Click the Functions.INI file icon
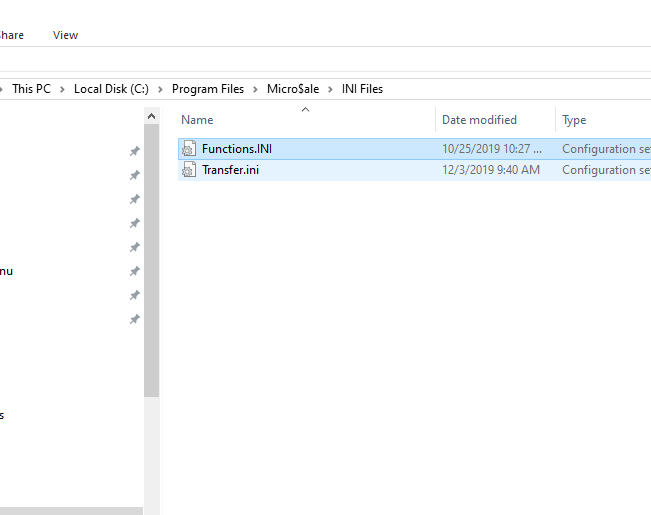Image resolution: width=651 pixels, height=515 pixels. [x=188, y=149]
